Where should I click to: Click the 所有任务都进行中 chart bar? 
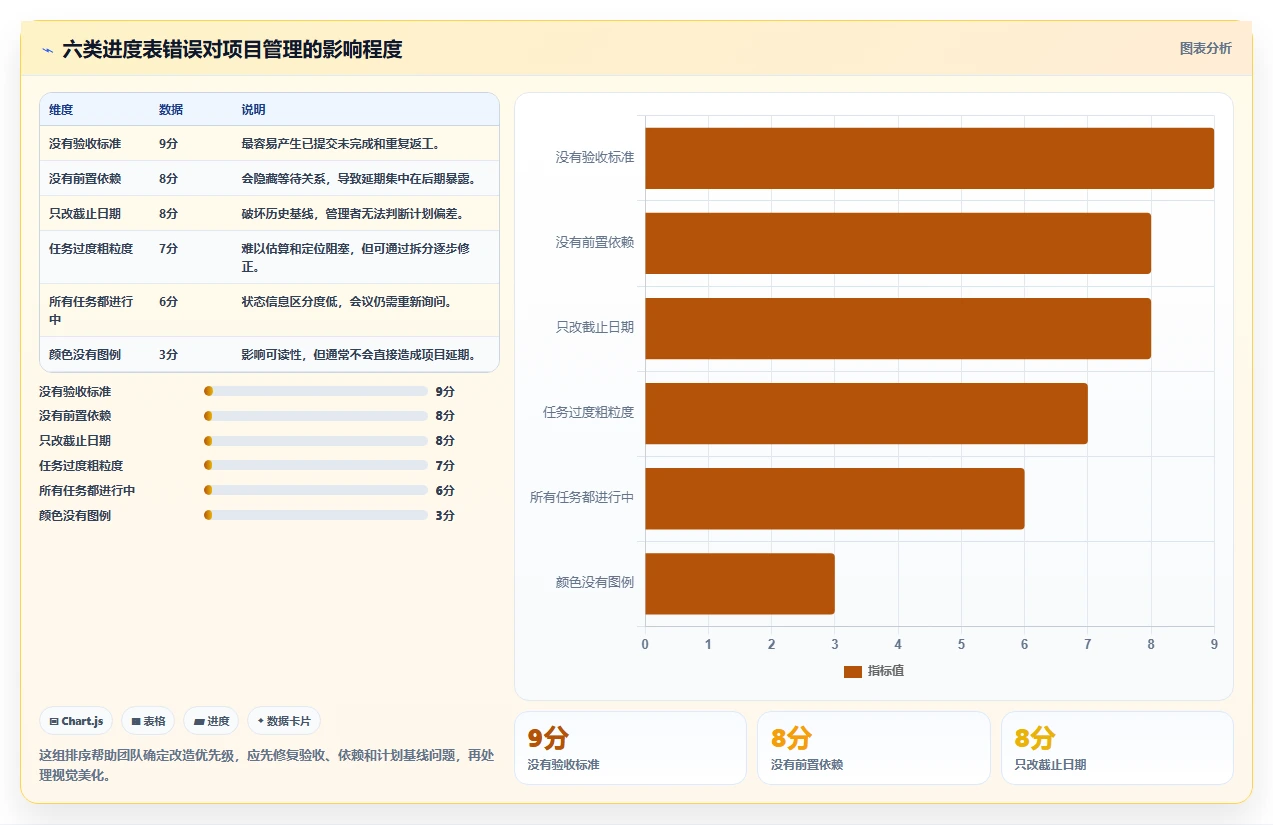pyautogui.click(x=835, y=498)
